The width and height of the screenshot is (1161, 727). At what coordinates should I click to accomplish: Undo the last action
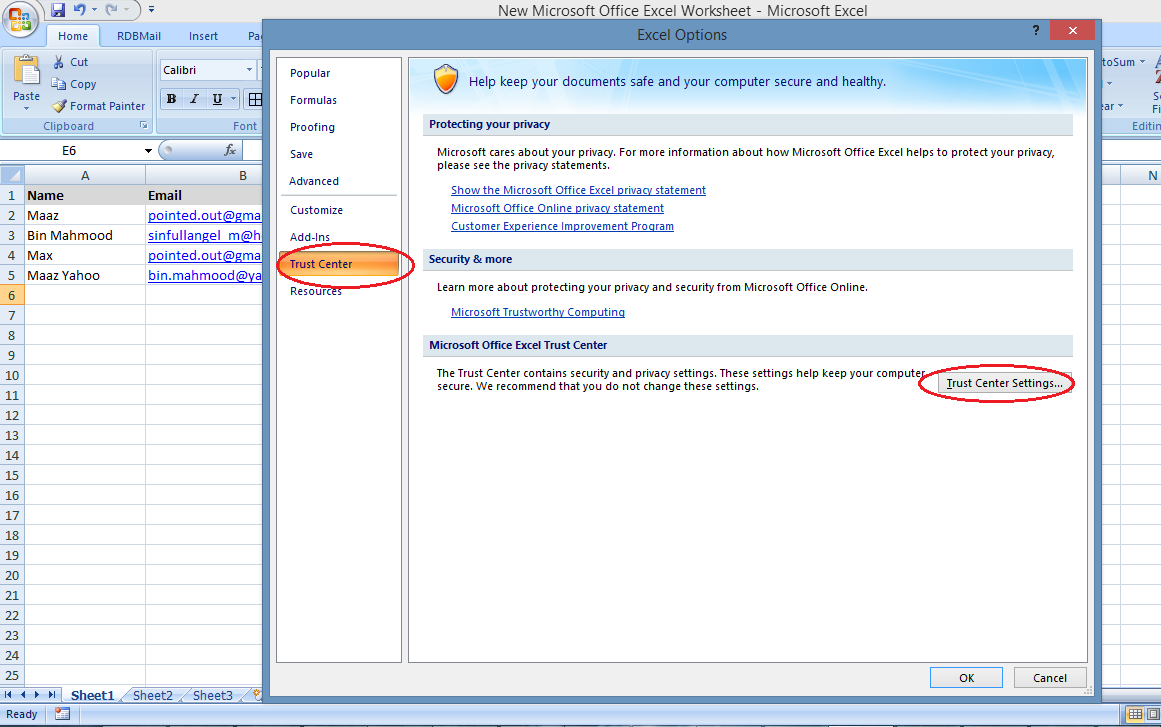tap(79, 10)
